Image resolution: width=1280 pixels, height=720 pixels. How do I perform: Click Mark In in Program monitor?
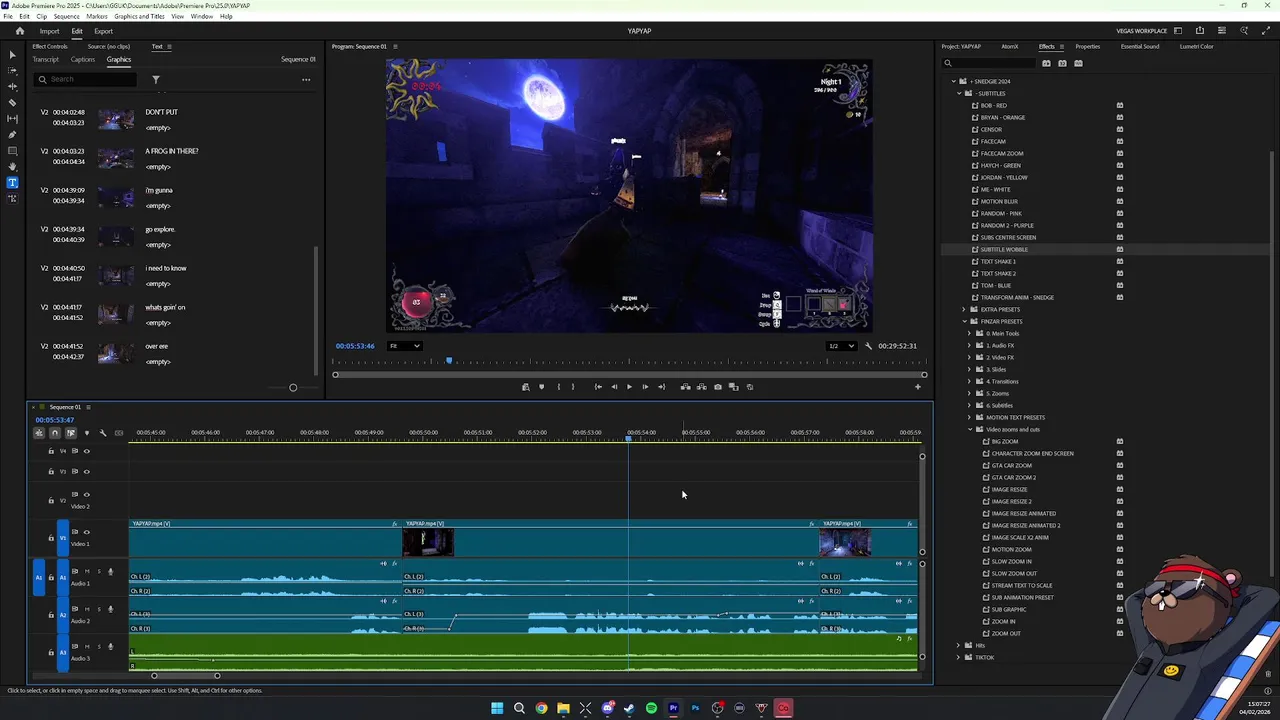click(558, 387)
